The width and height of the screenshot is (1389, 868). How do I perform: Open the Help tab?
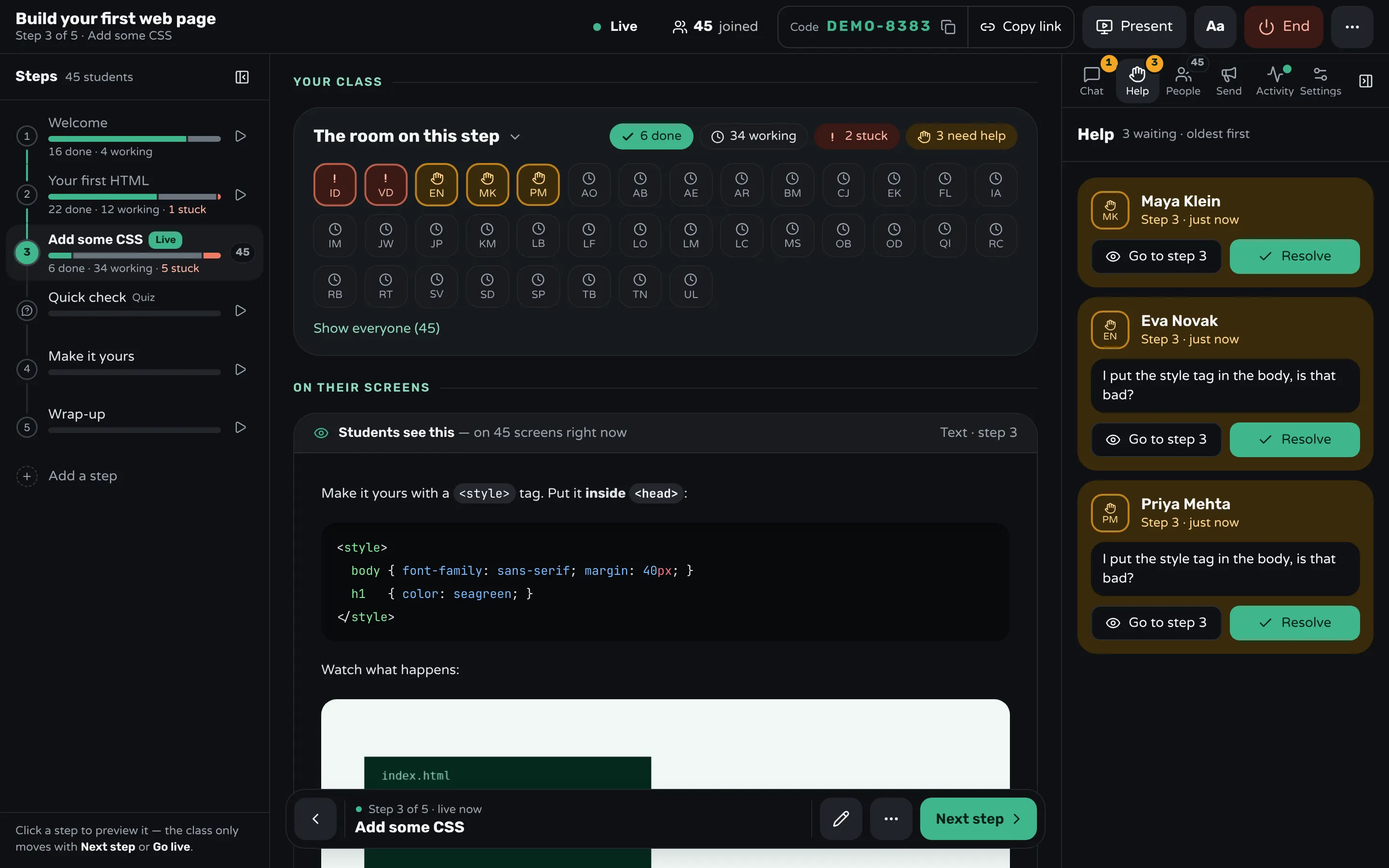pyautogui.click(x=1137, y=81)
